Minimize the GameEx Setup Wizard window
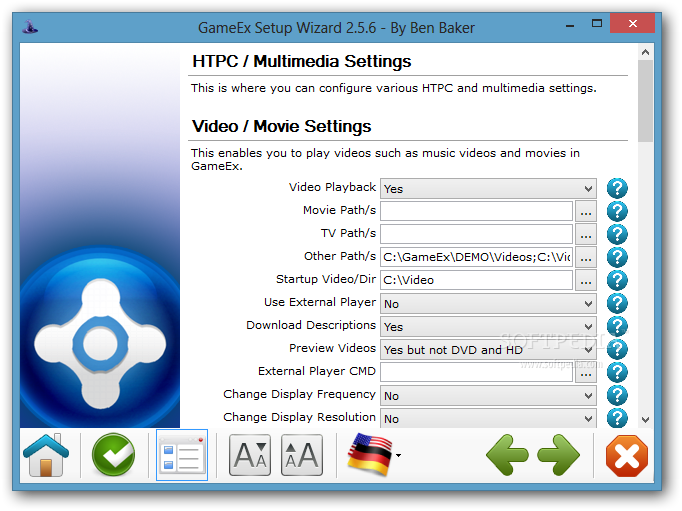This screenshot has width=682, height=511. [570, 25]
